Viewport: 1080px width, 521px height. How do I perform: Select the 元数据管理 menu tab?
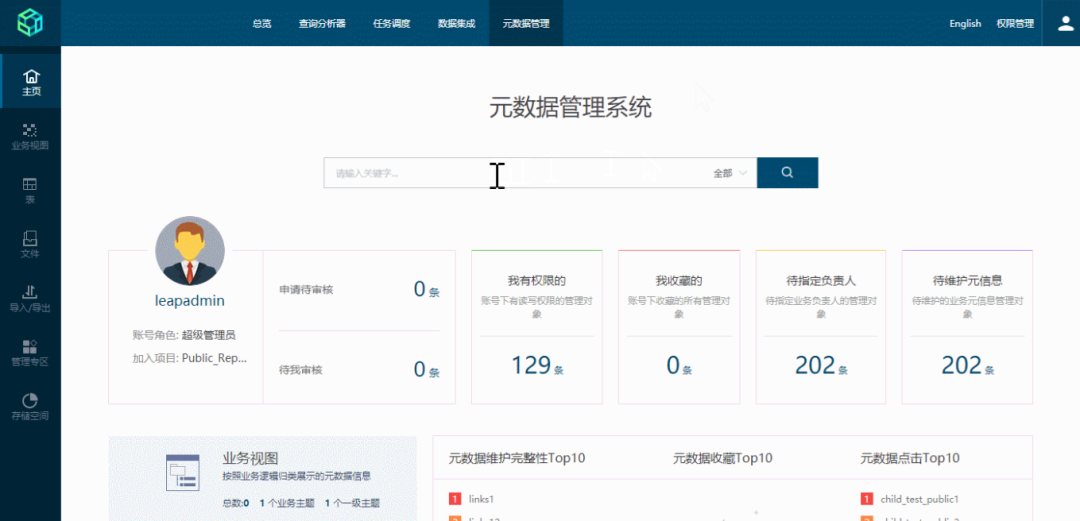526,23
